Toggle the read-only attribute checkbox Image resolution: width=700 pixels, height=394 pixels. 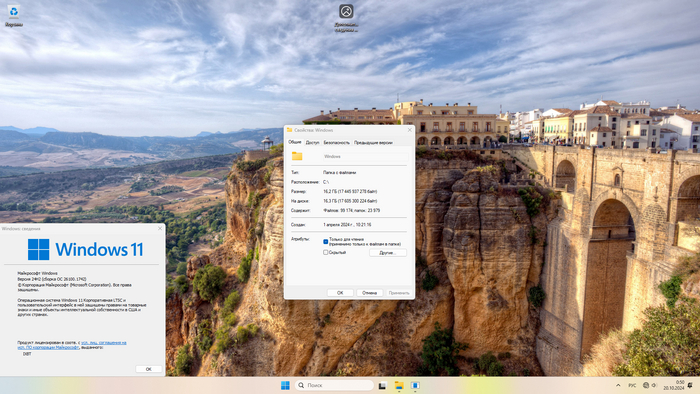pos(325,241)
